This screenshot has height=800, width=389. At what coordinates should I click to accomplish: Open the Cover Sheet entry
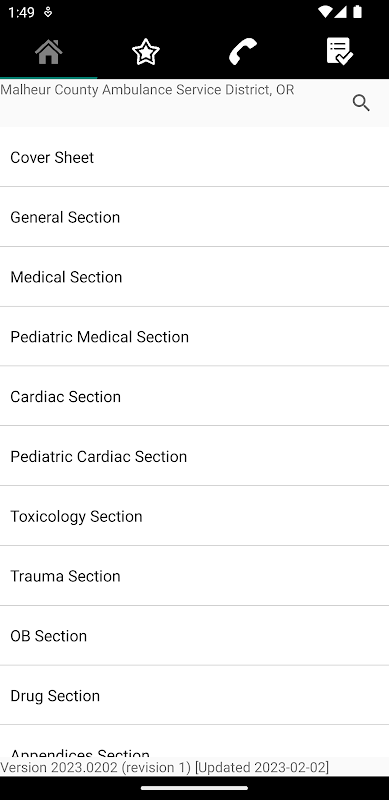coord(194,157)
